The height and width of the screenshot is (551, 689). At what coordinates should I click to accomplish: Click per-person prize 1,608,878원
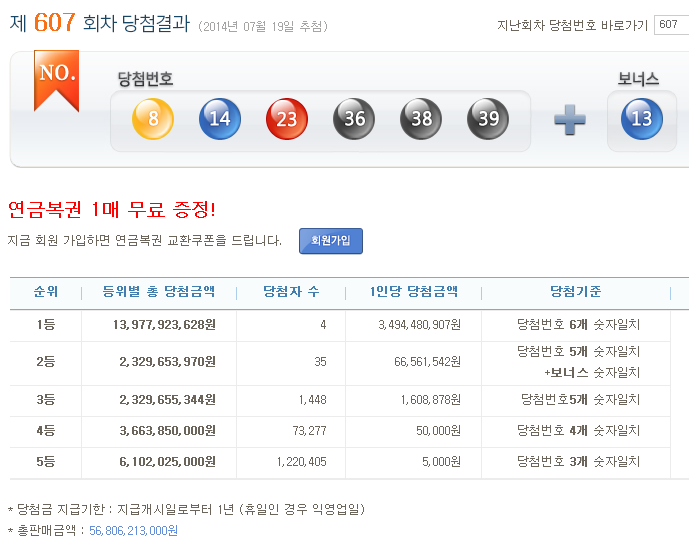pos(431,399)
